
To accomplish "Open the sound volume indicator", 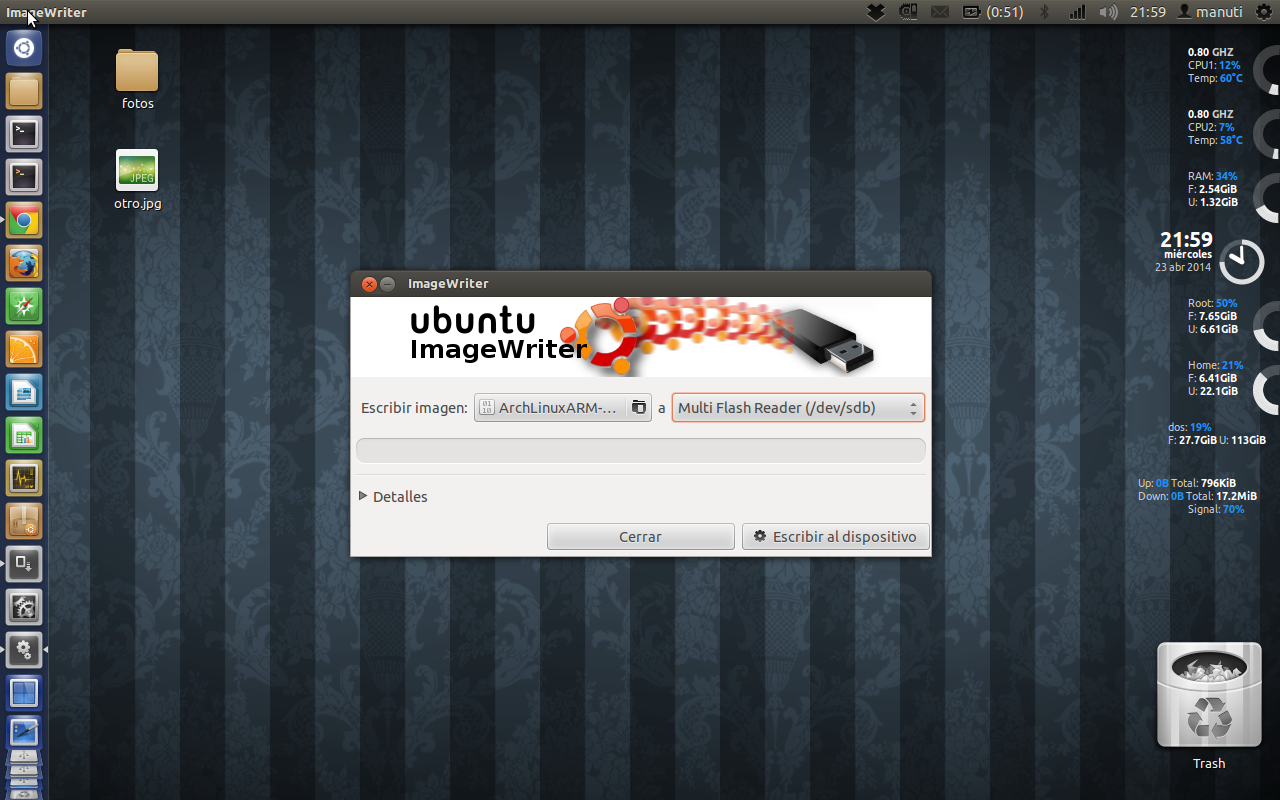I will click(x=1108, y=12).
